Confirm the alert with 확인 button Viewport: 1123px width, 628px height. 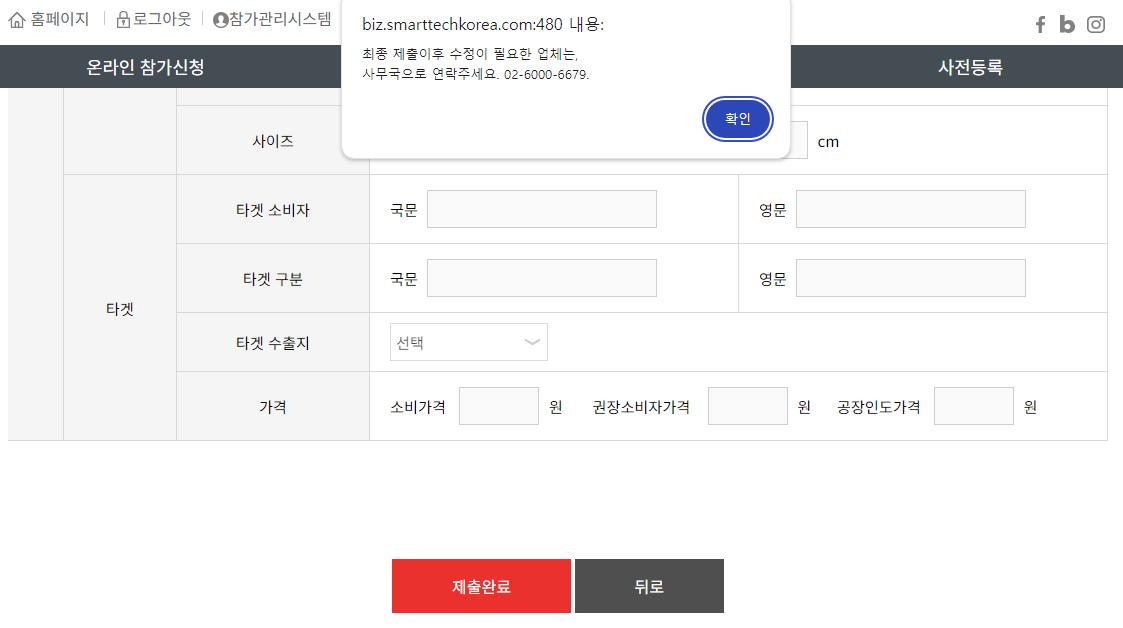coord(738,119)
